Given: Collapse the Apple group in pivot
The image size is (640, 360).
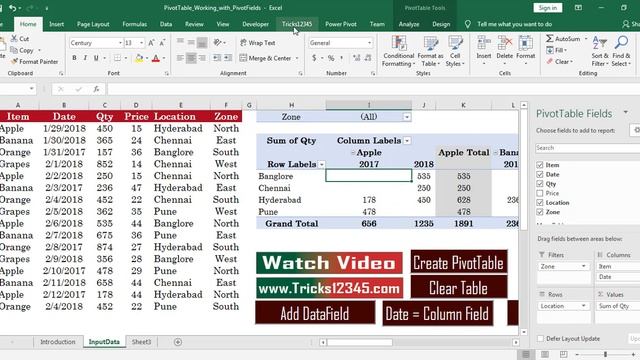Looking at the screenshot, I should coord(353,153).
